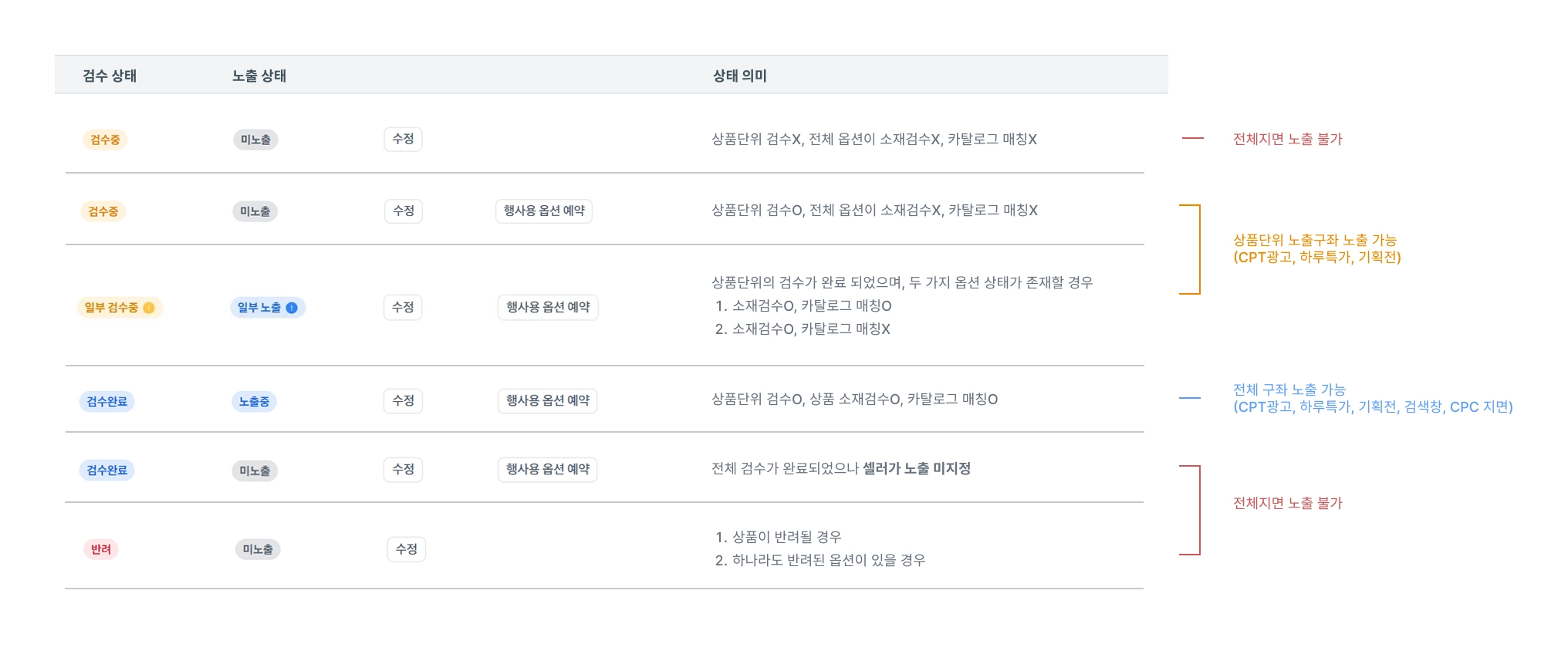The width and height of the screenshot is (1568, 651).
Task: Open 행사용 옵션 예약 in the 셀러가 노출 미지정 row
Action: pyautogui.click(x=548, y=469)
